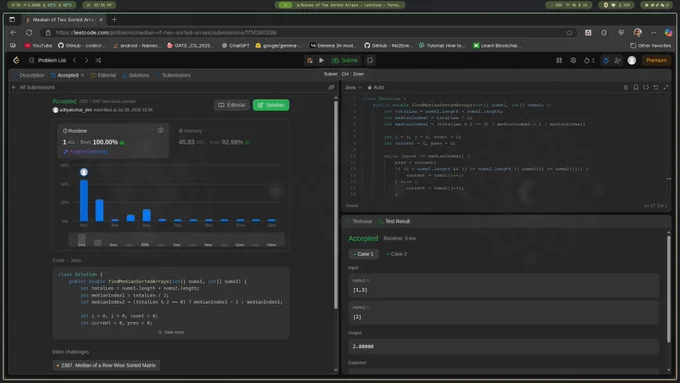This screenshot has height=383, width=680.
Task: Switch to the Test Result tab
Action: (394, 221)
